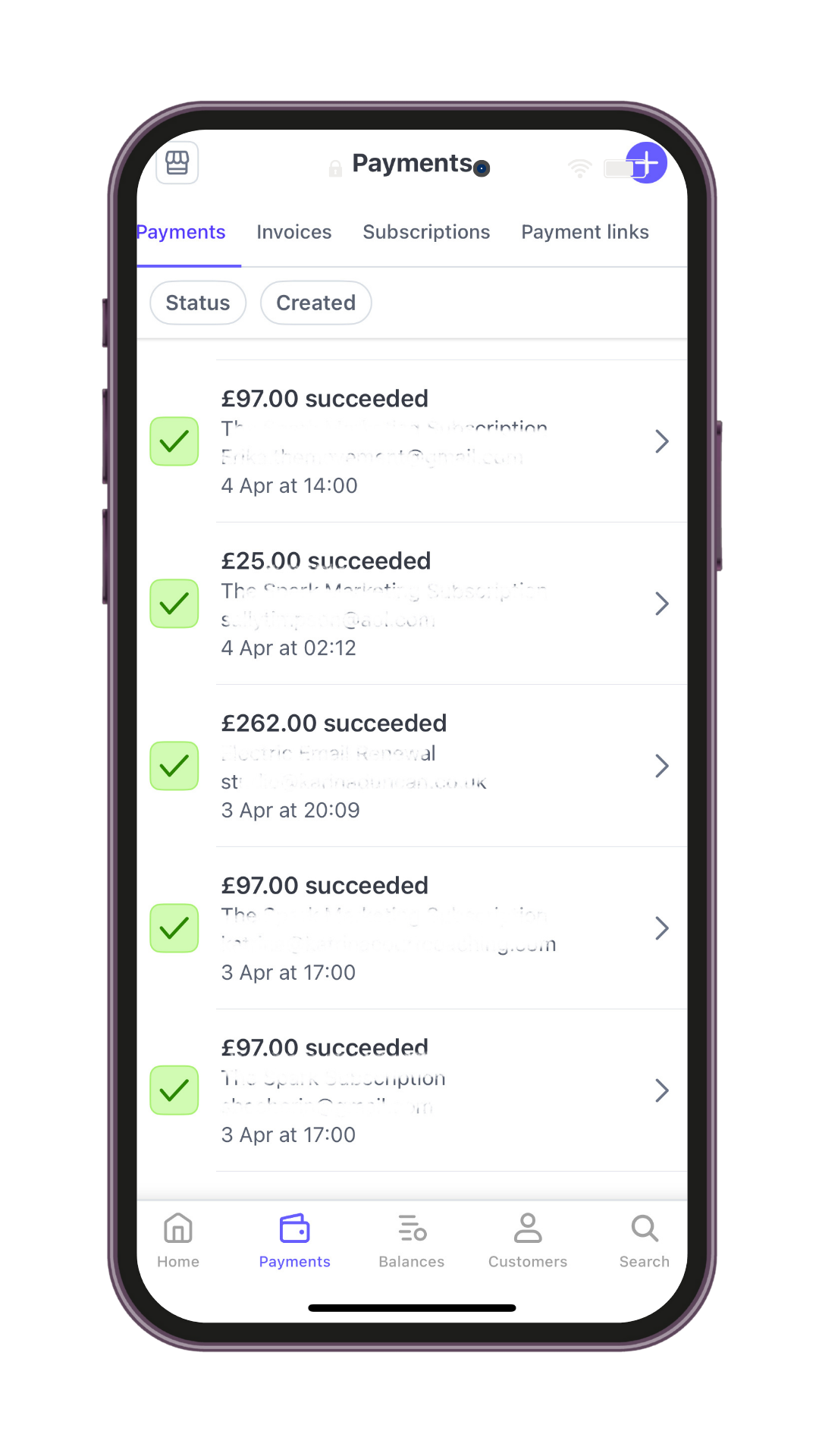Viewport: 819px width, 1456px height.
Task: Tap the home indicator bar
Action: pos(412,1308)
